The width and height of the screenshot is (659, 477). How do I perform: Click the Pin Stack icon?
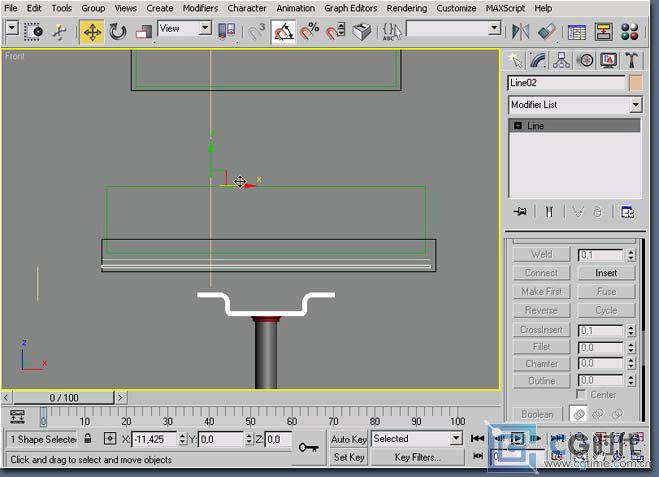[520, 211]
